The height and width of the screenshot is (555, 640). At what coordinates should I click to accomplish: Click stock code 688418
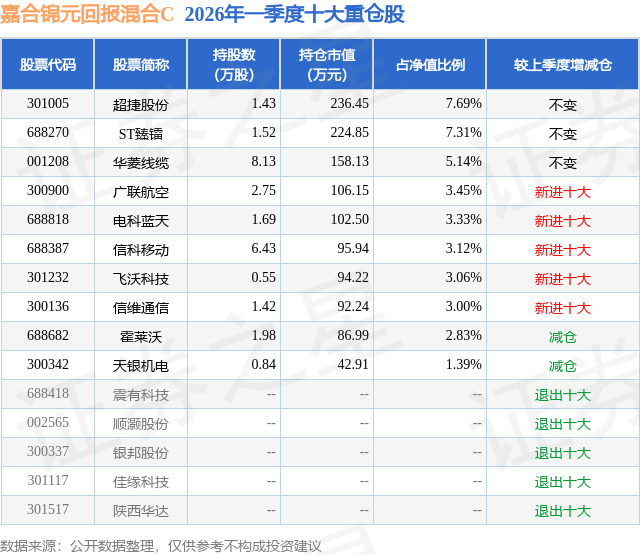point(48,393)
